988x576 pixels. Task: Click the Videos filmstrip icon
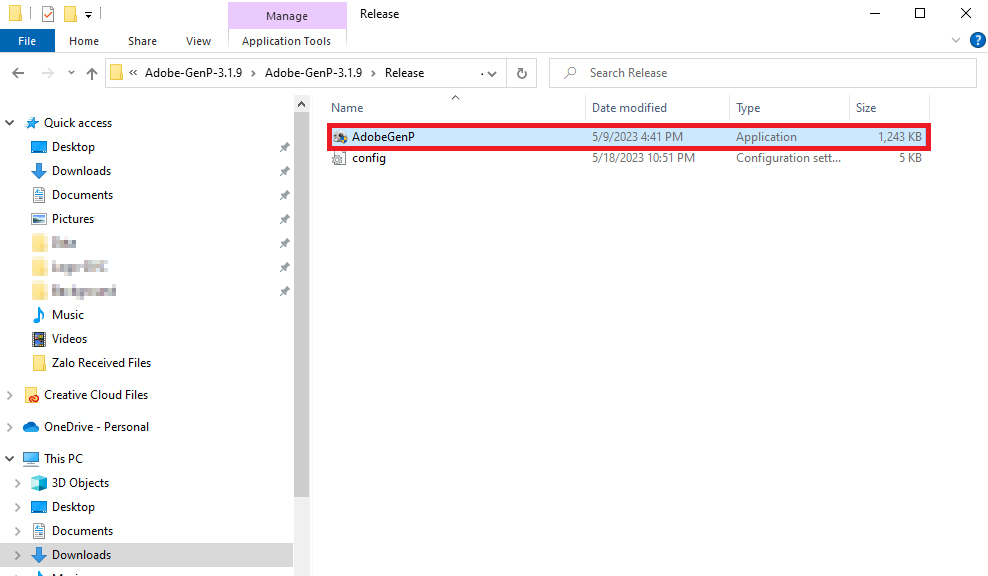(39, 338)
